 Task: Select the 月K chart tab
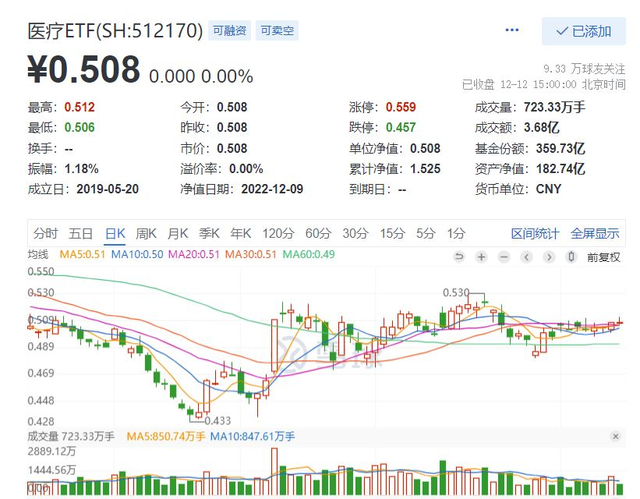178,233
